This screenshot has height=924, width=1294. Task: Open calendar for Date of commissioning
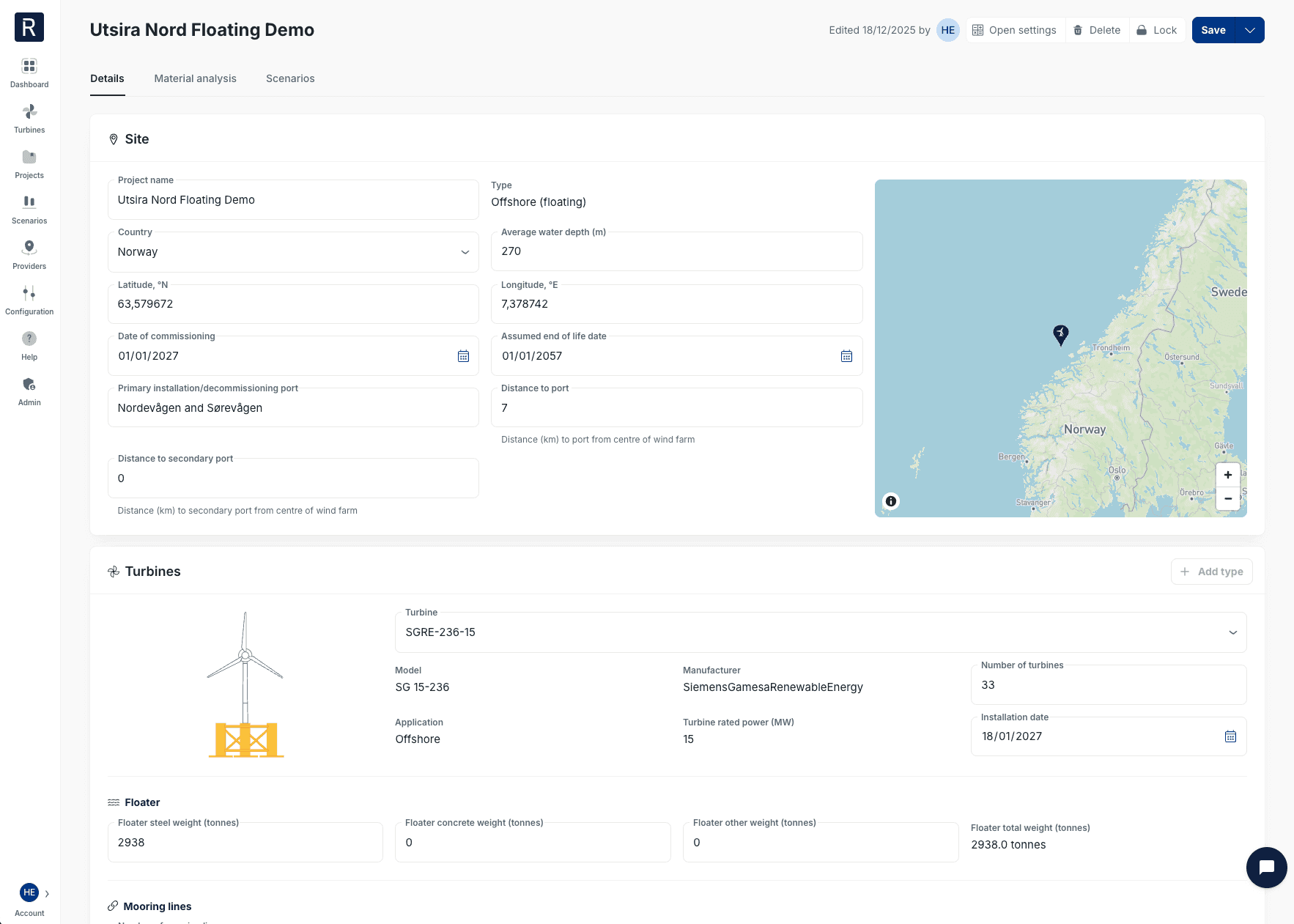coord(463,356)
